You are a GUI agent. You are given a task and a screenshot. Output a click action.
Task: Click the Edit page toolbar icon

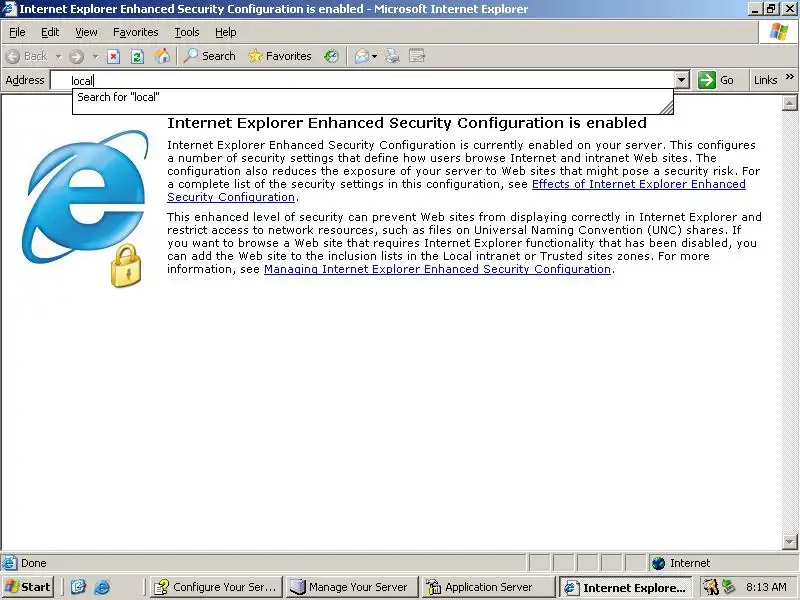(x=417, y=56)
